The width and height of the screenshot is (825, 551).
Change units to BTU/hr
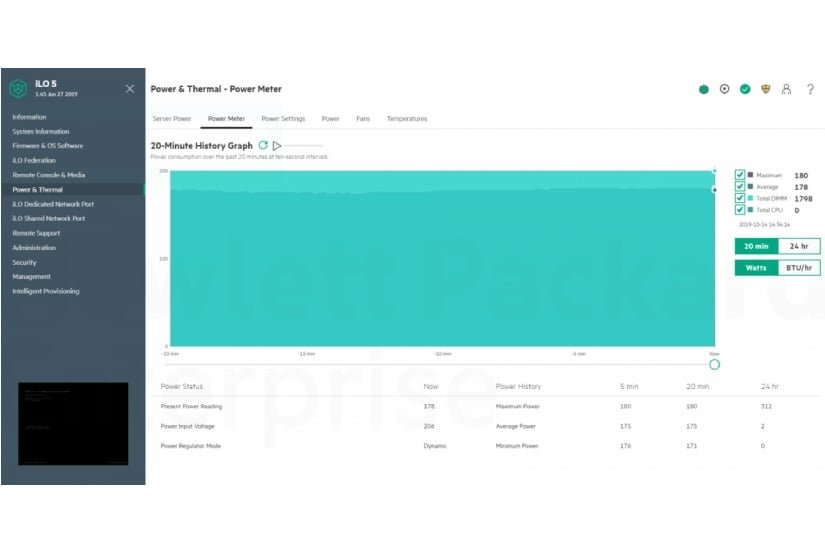click(799, 267)
